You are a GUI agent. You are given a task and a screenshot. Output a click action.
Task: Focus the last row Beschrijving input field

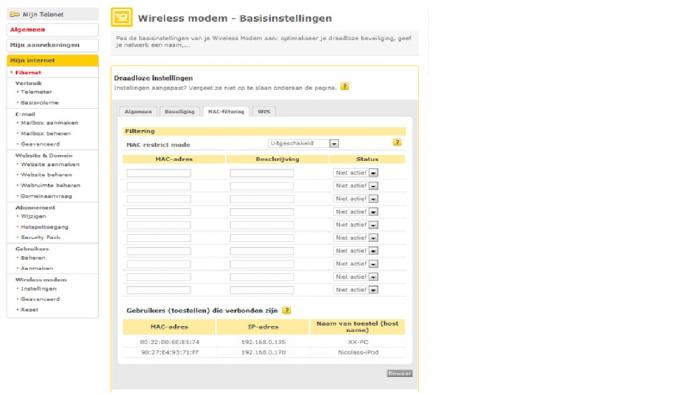262,290
